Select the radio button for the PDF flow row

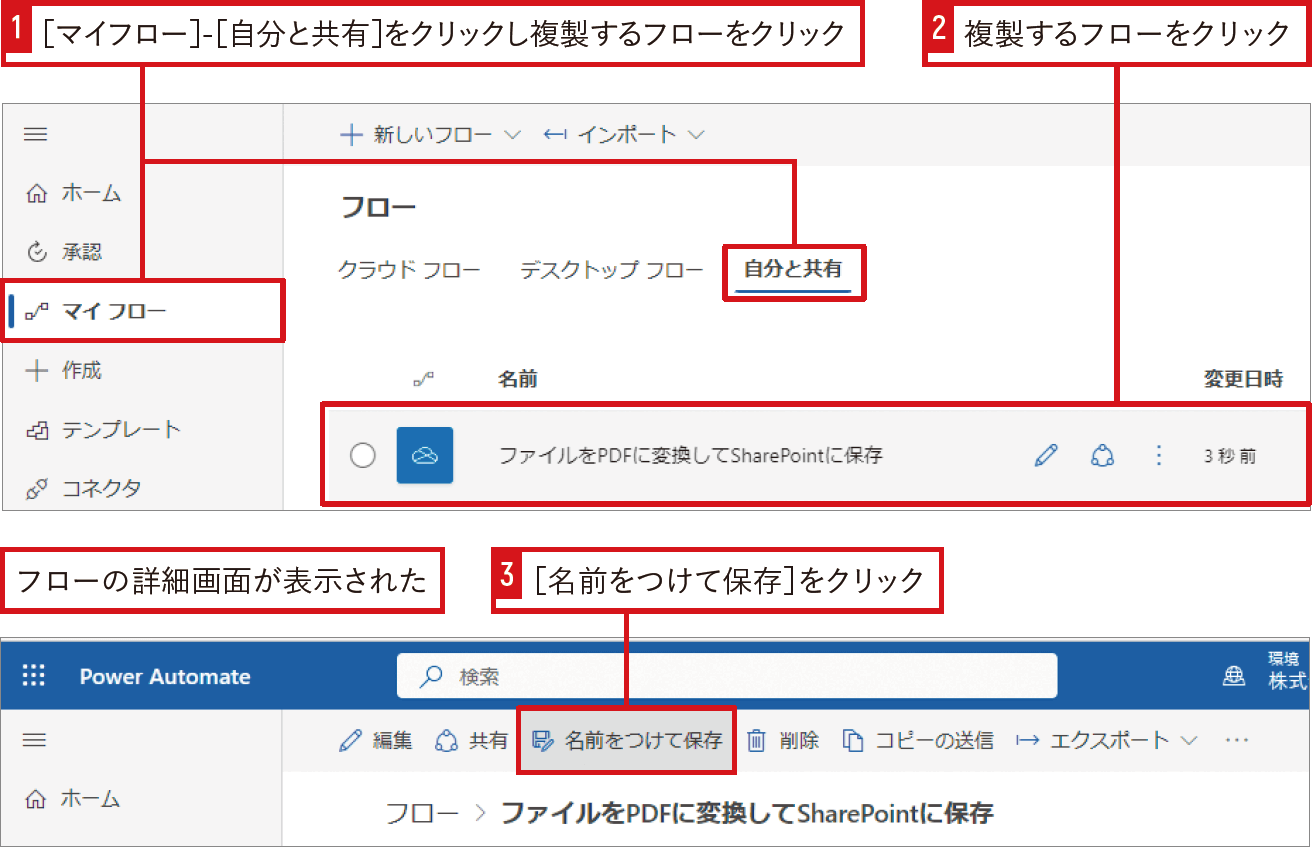tap(363, 456)
